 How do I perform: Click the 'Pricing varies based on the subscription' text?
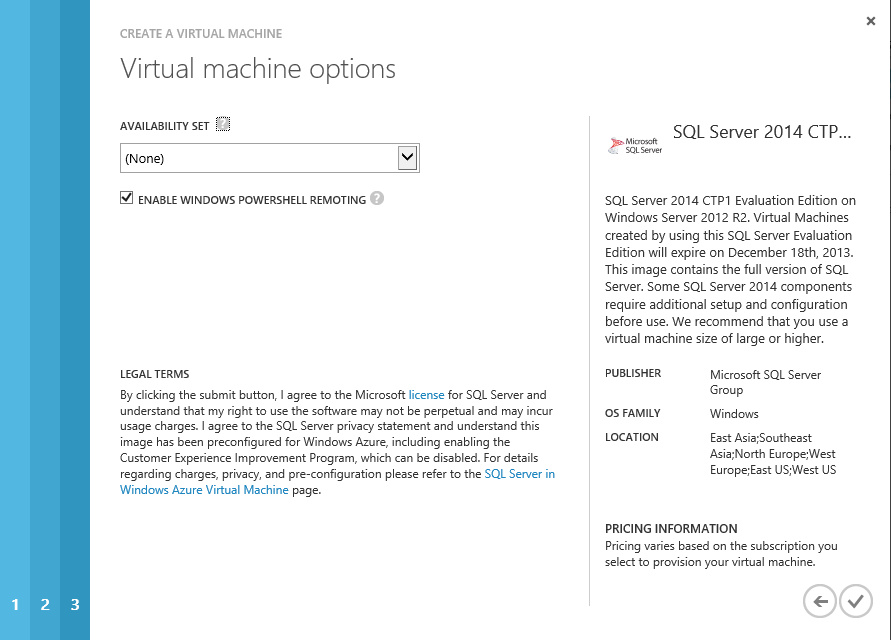[x=721, y=554]
